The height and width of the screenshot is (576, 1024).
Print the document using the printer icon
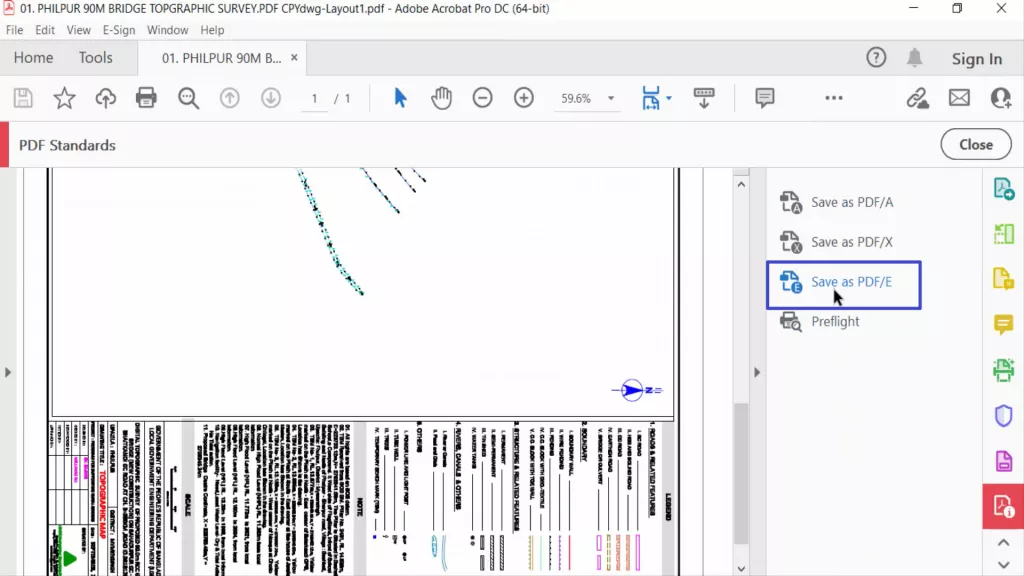pos(146,98)
